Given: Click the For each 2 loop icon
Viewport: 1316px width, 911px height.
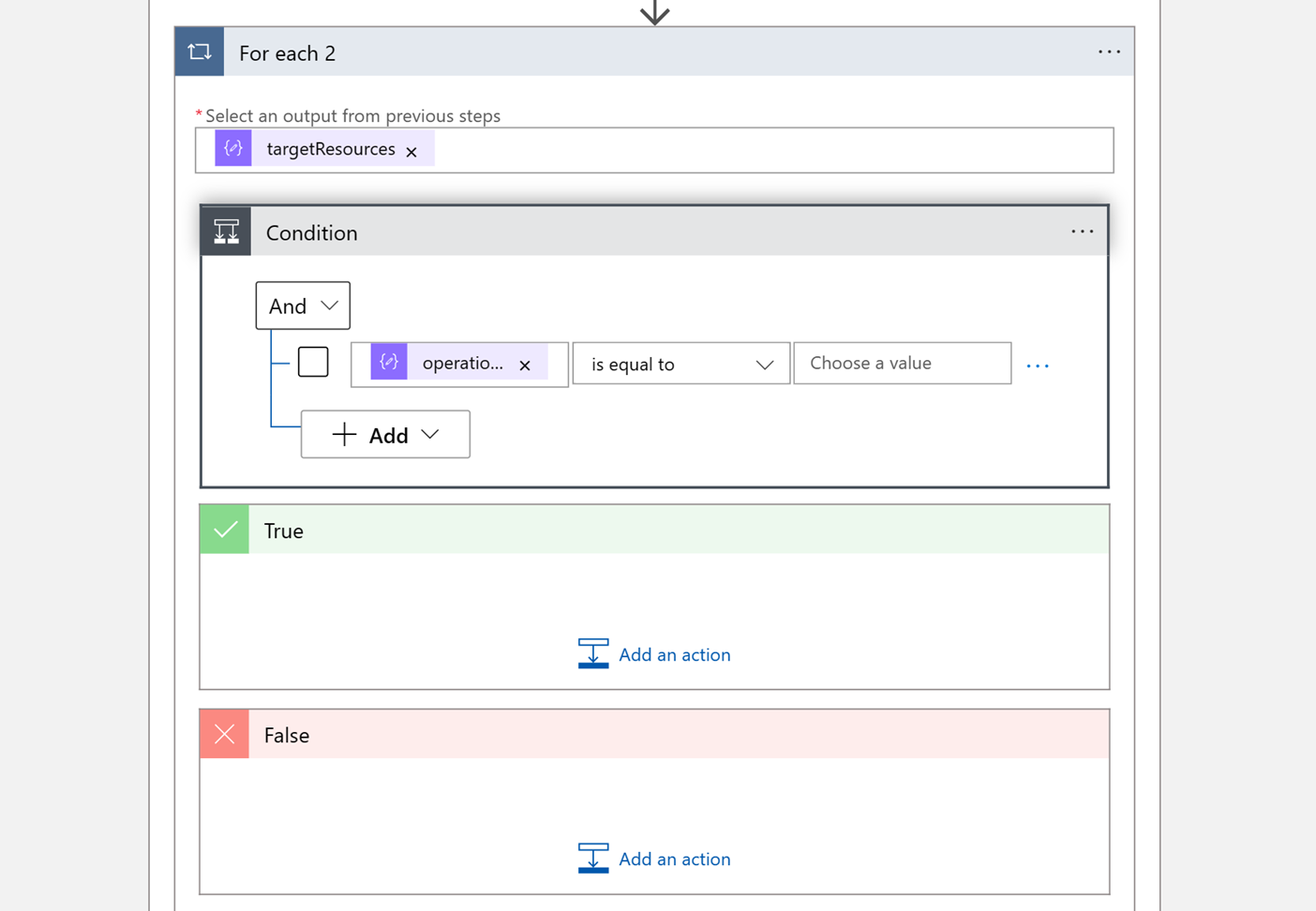Looking at the screenshot, I should point(200,52).
